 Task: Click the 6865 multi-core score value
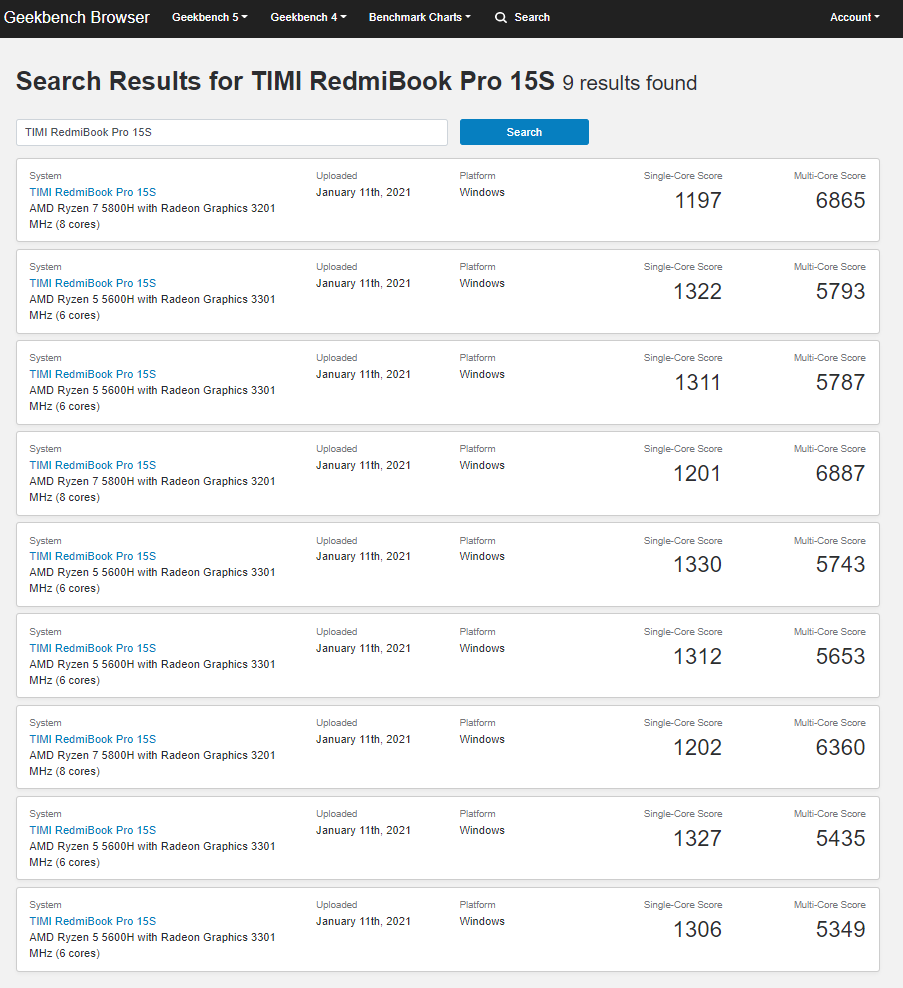point(840,200)
